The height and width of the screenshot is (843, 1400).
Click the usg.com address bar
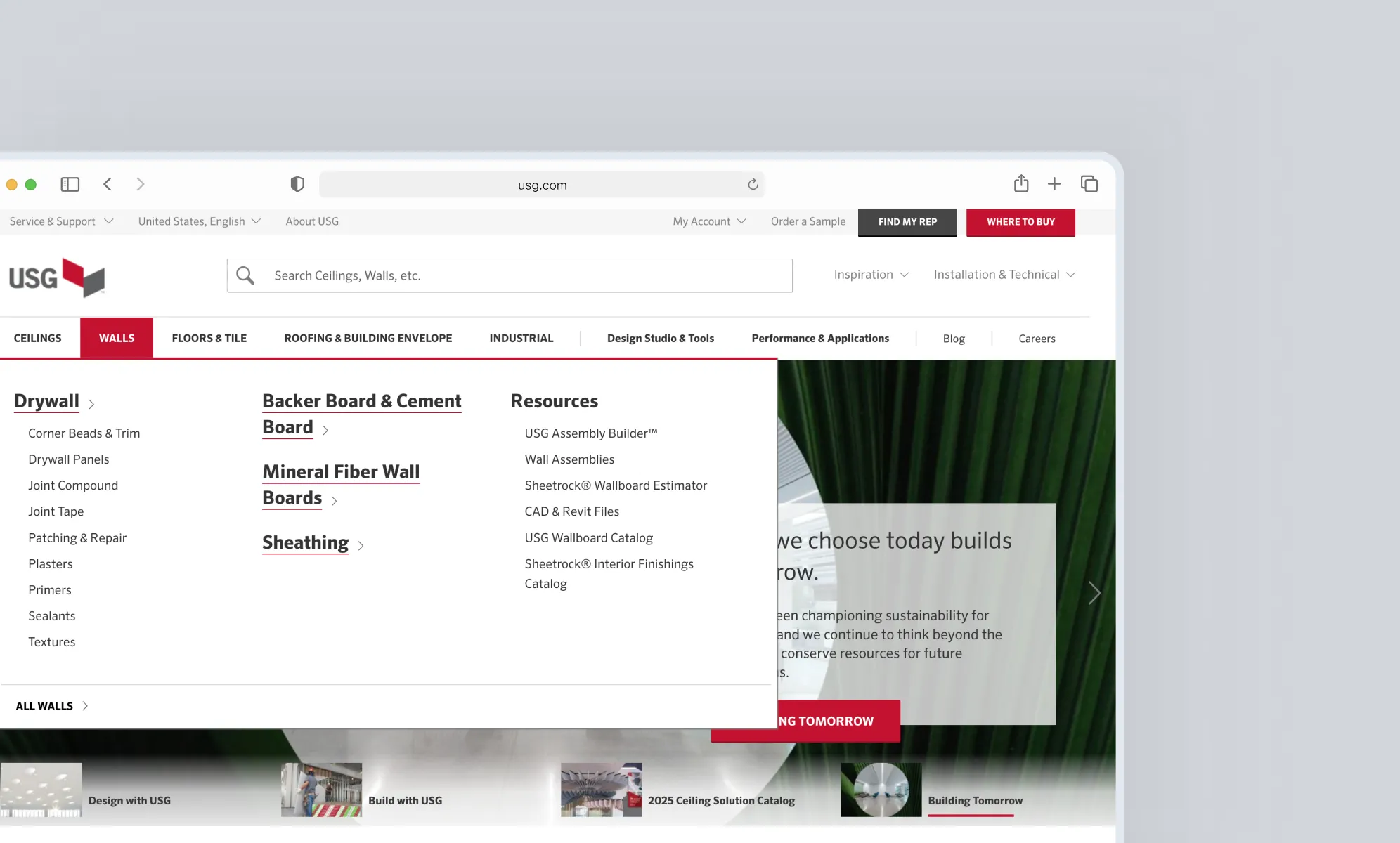(542, 185)
